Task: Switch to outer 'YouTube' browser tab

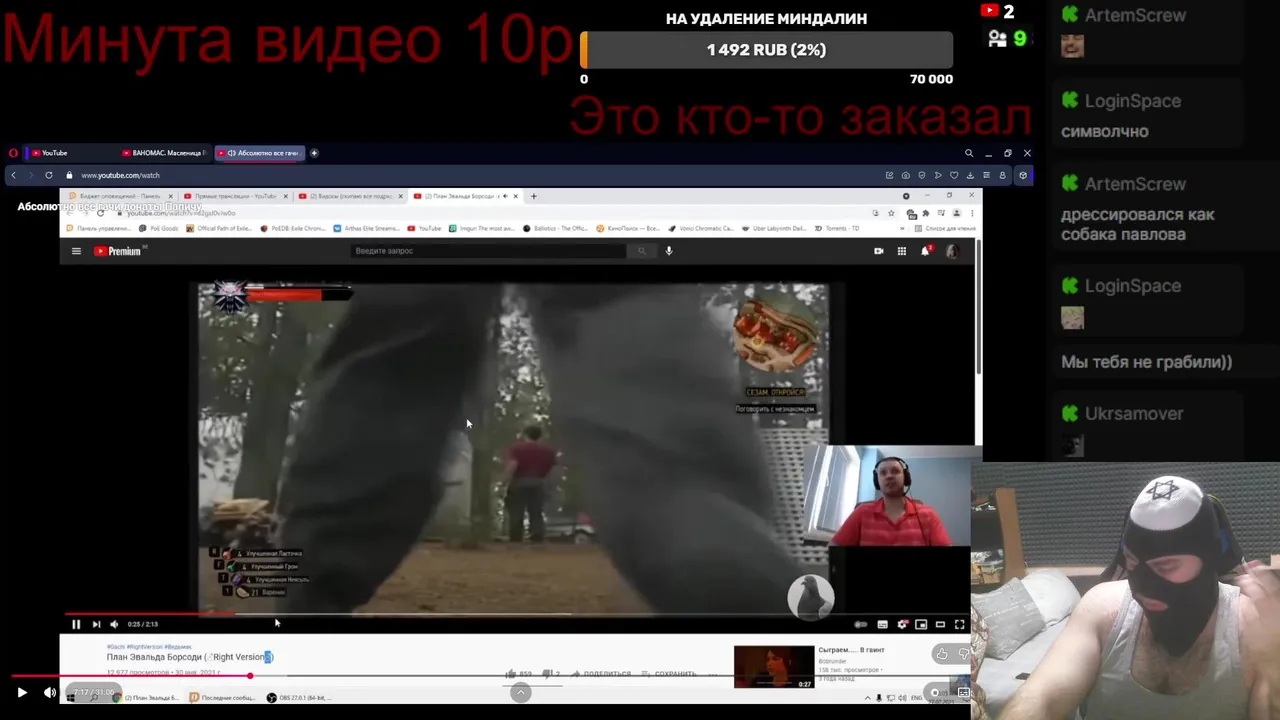Action: [x=70, y=153]
